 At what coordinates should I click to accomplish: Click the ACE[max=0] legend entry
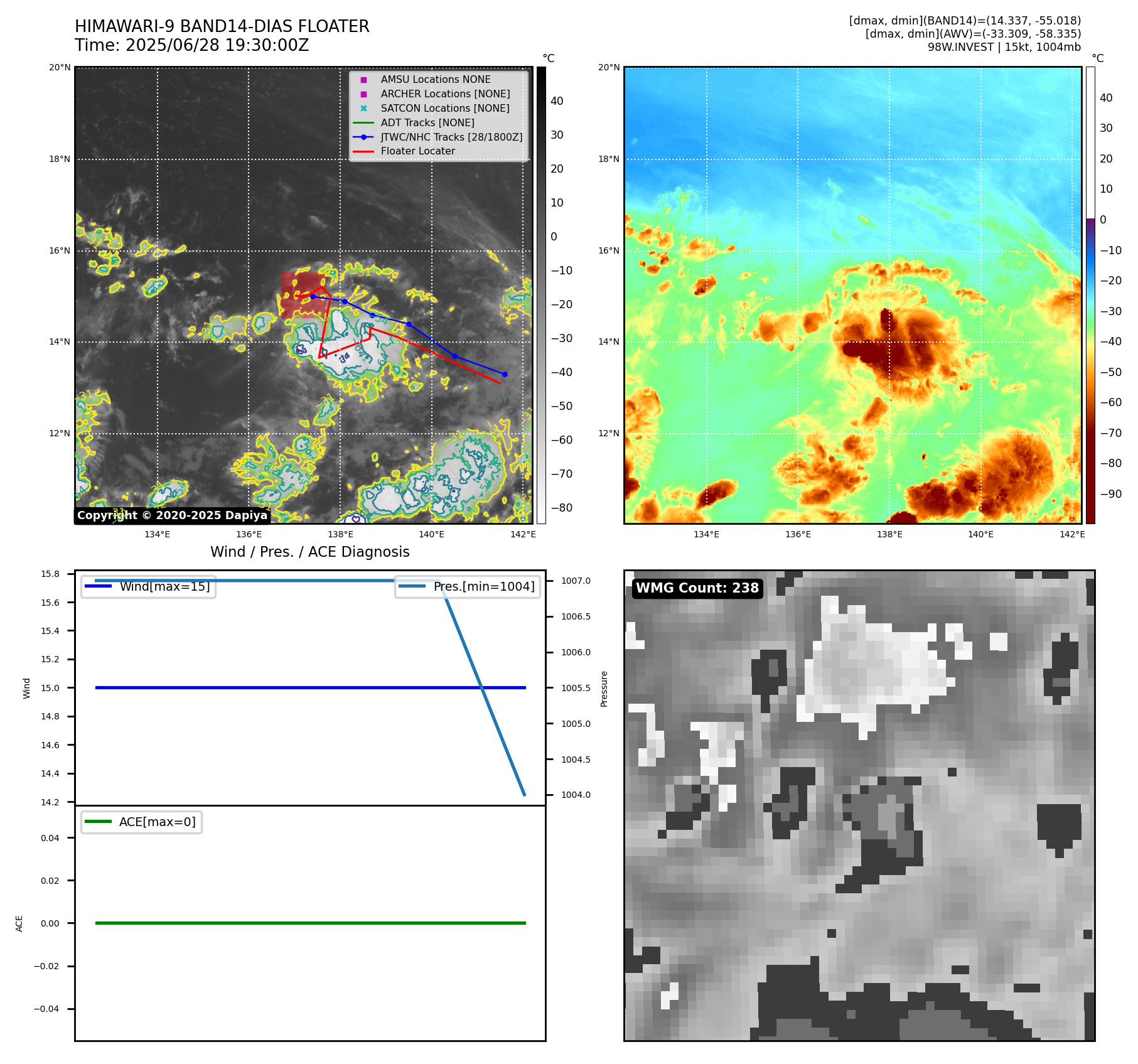(x=142, y=822)
